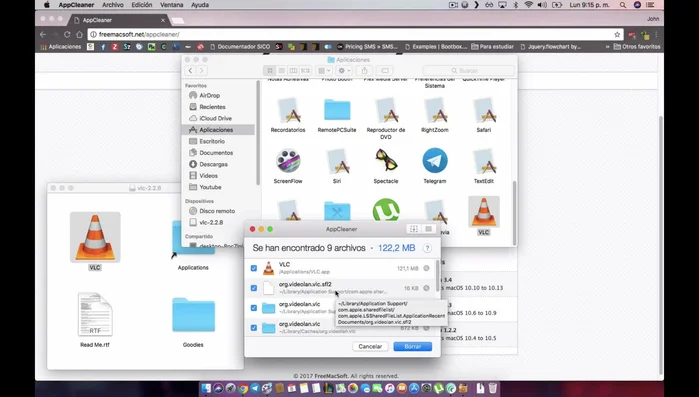Viewport: 699px width, 397px height.
Task: Reload the page in Chrome
Action: pyautogui.click(x=67, y=34)
